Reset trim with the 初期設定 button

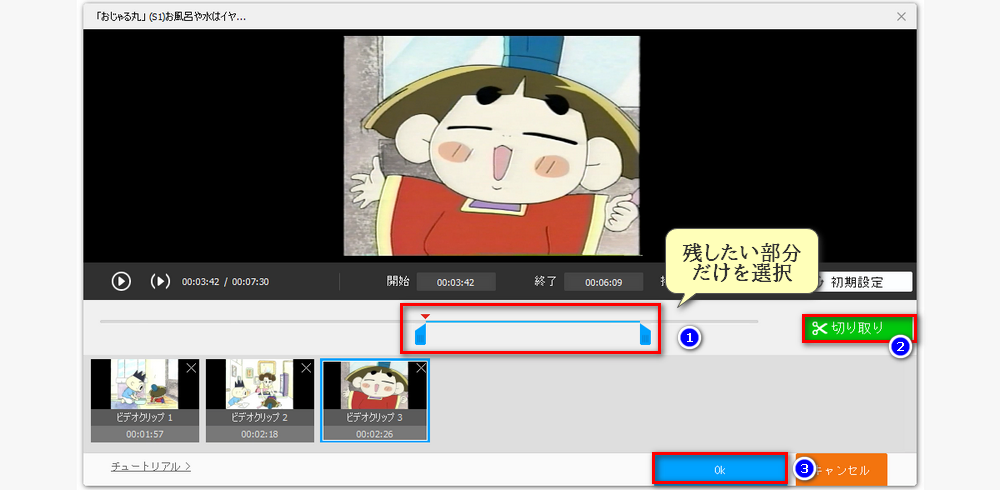coord(864,282)
